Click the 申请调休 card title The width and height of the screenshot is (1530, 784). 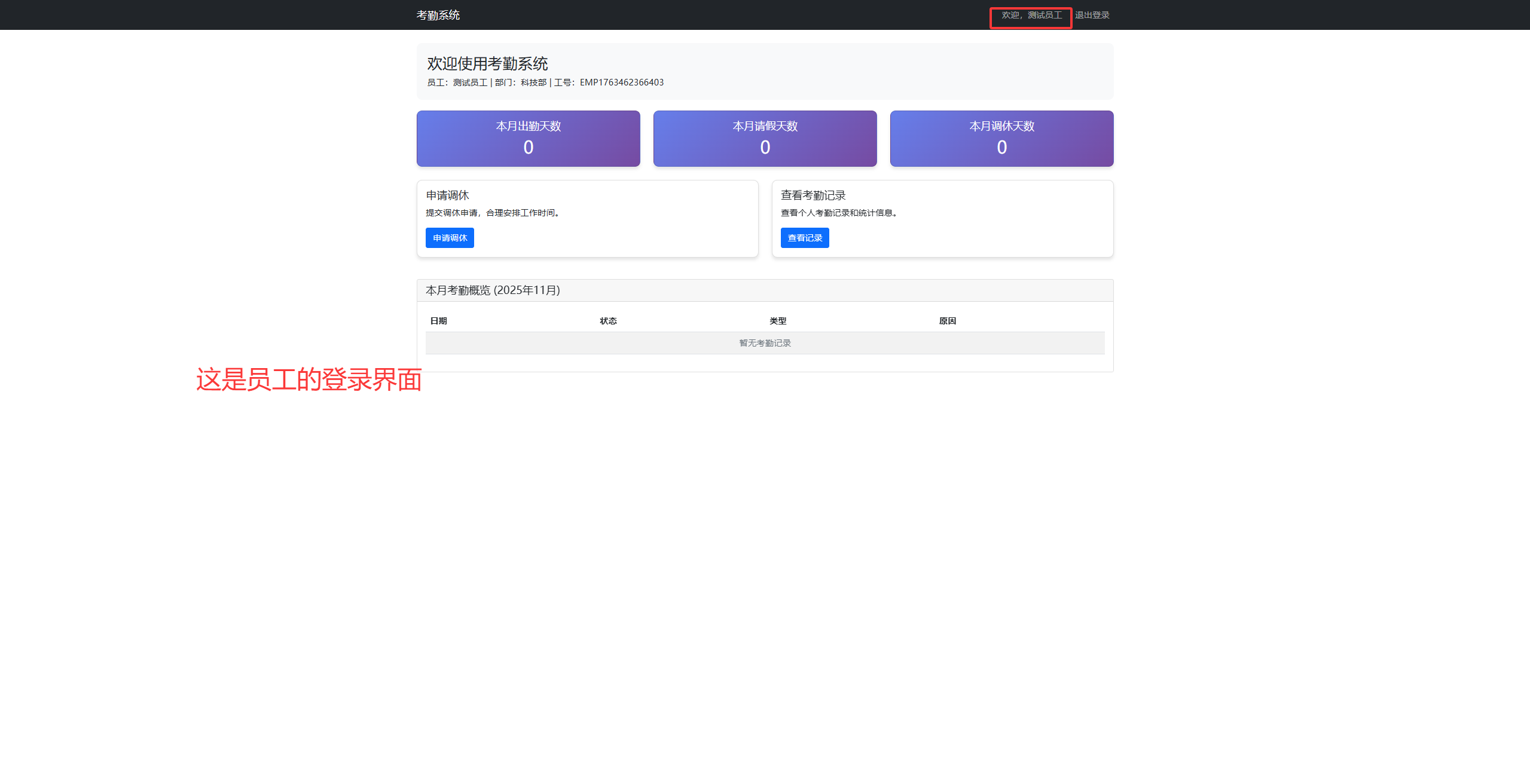pyautogui.click(x=447, y=195)
